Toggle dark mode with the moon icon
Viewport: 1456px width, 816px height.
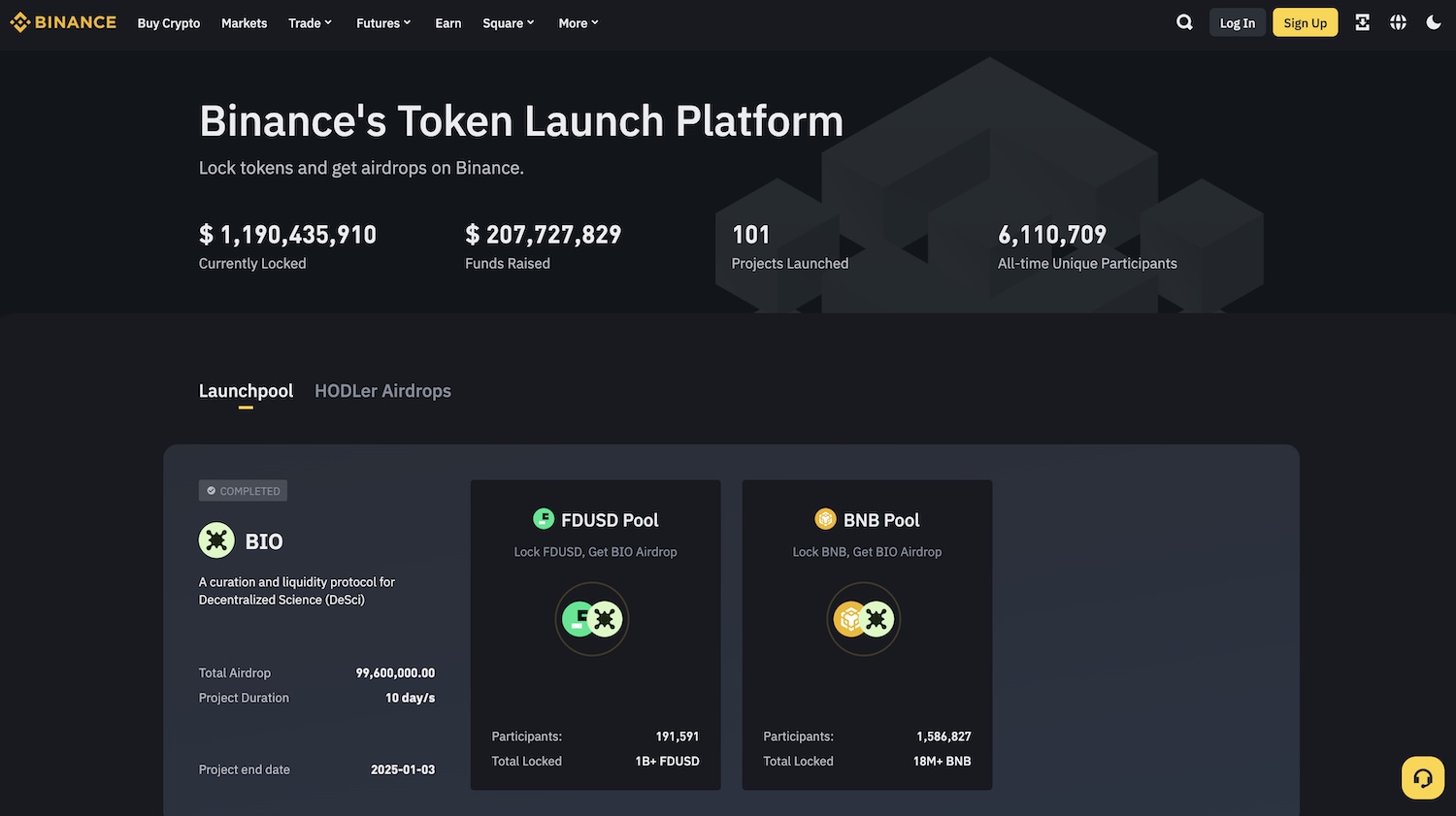click(1434, 21)
